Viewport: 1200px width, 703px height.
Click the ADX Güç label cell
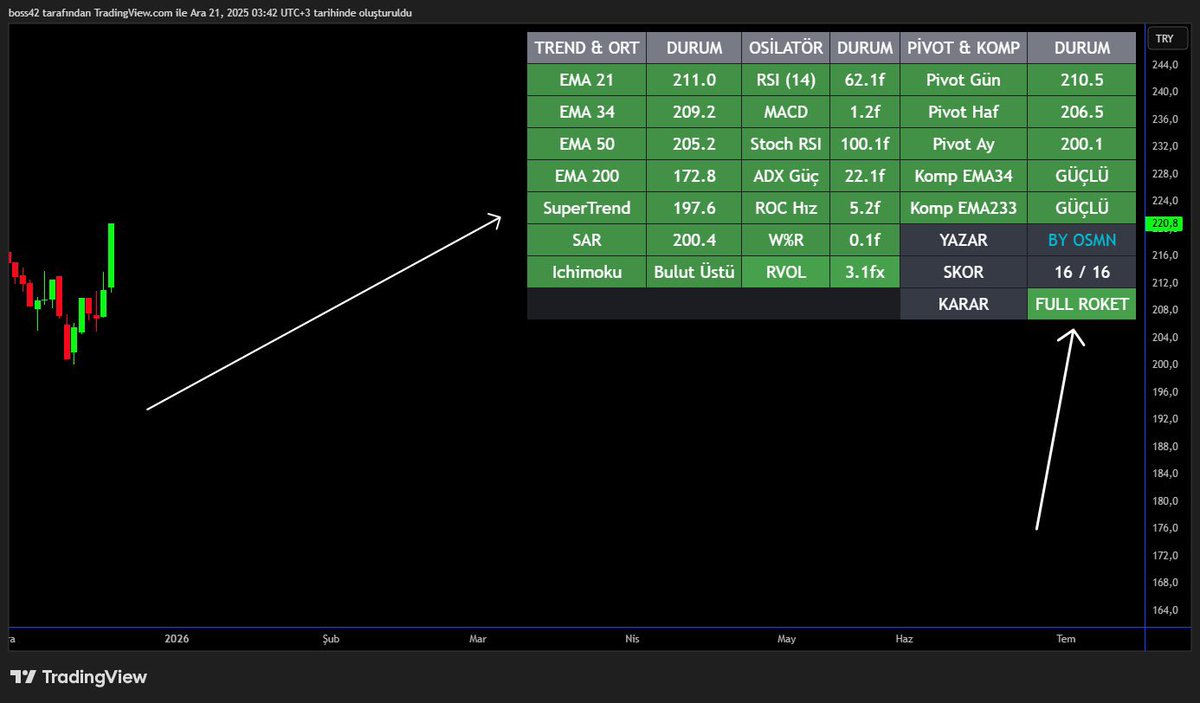click(786, 176)
